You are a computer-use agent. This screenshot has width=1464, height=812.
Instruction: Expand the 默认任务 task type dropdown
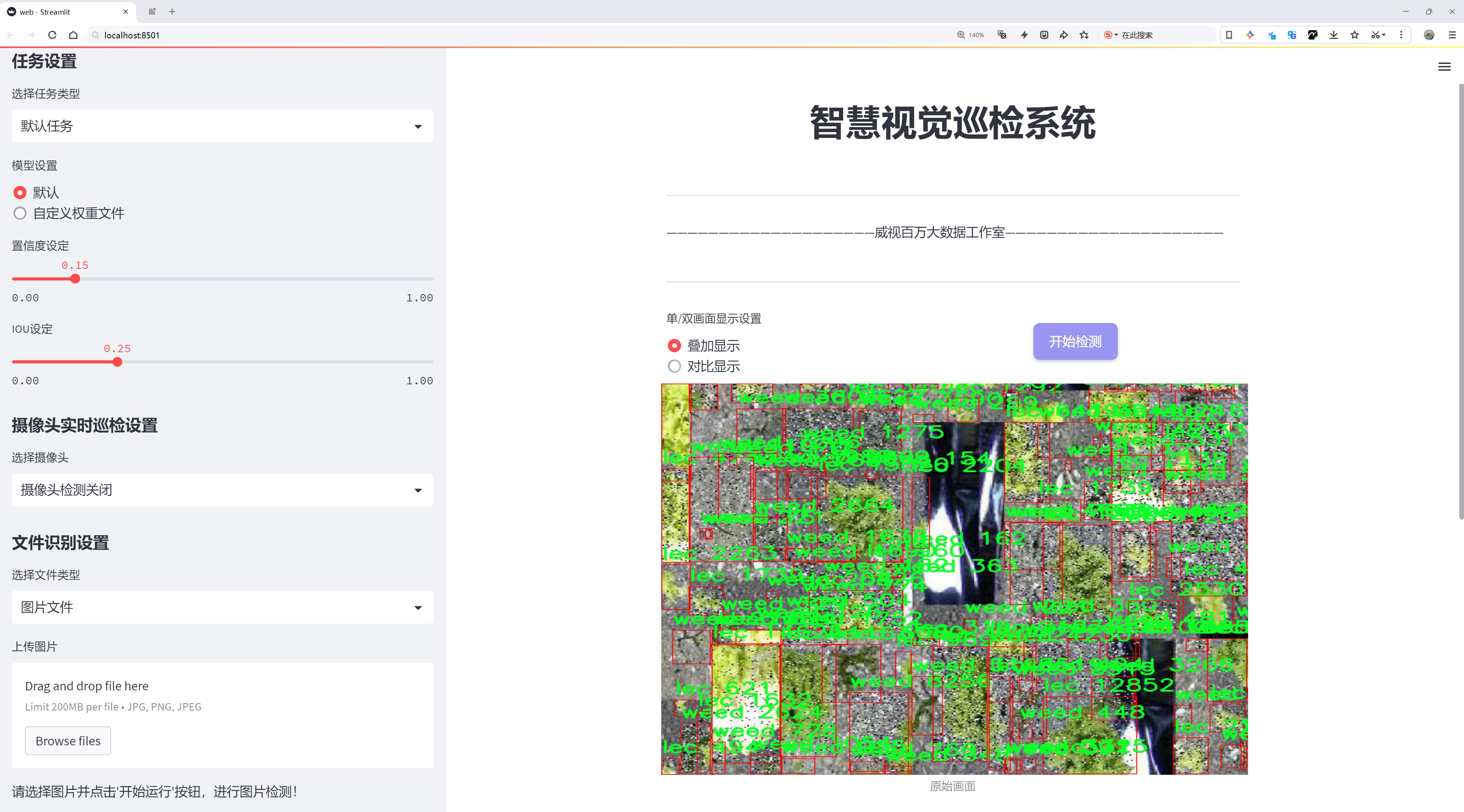click(x=222, y=126)
